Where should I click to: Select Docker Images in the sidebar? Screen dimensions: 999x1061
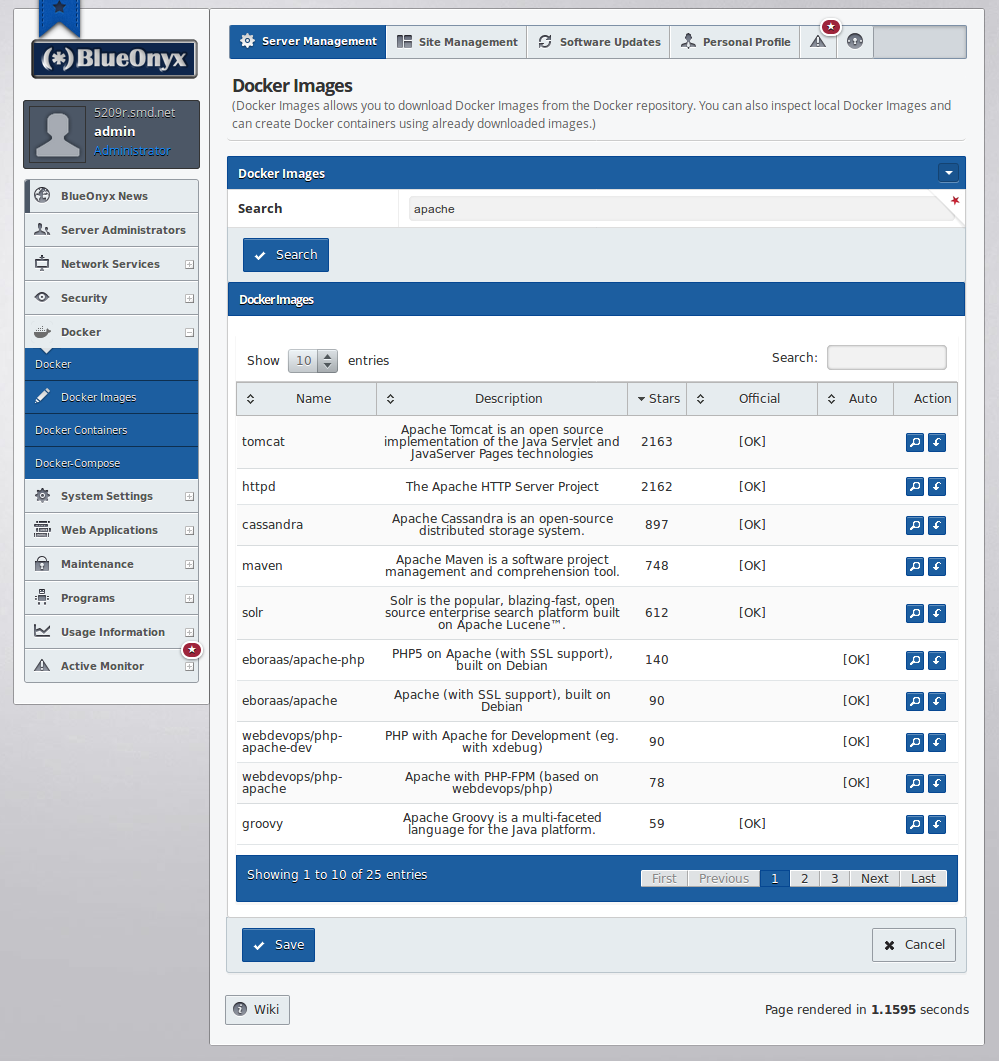(112, 397)
